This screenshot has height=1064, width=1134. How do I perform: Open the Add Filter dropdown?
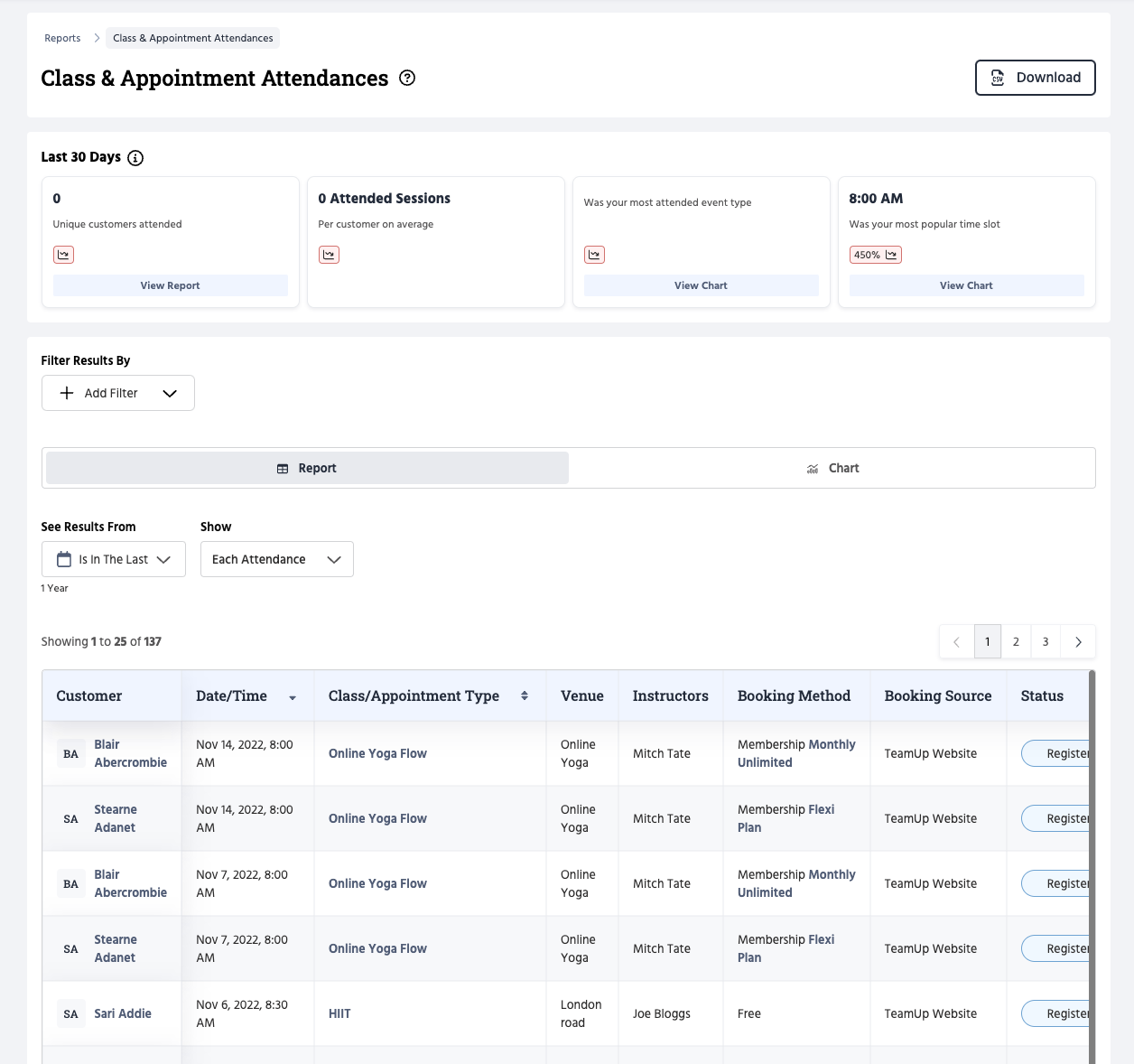tap(118, 393)
